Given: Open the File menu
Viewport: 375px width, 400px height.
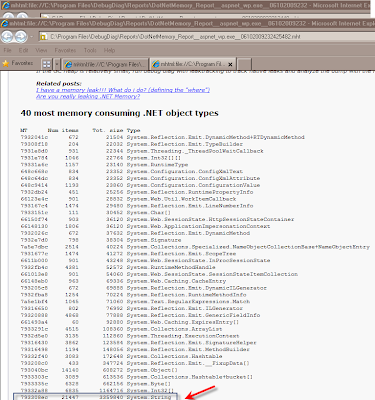Looking at the screenshot, I should point(8,50).
